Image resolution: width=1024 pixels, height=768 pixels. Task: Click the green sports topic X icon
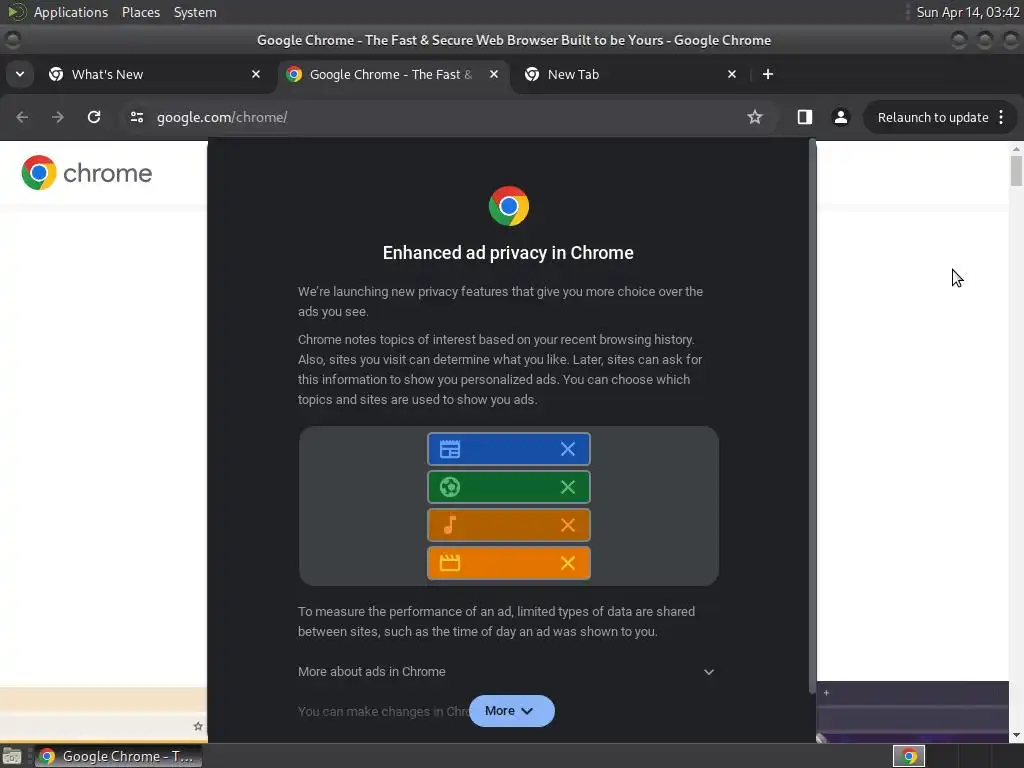click(568, 487)
